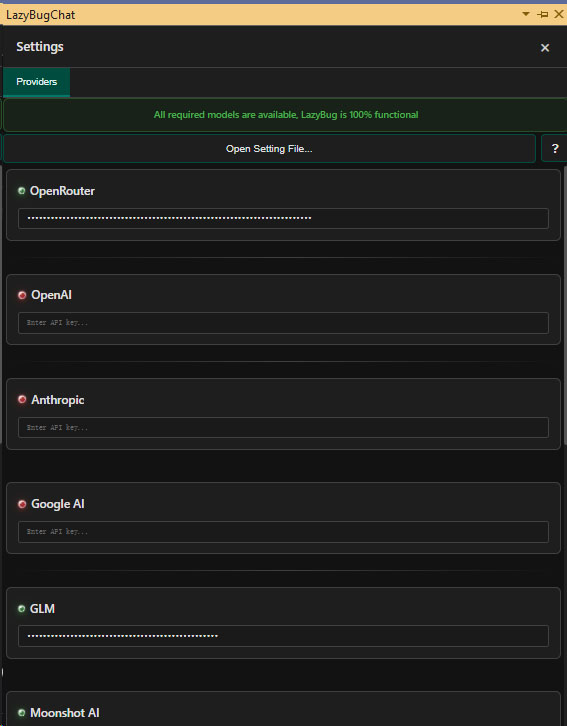This screenshot has height=726, width=567.
Task: Focus the Google AI API key field
Action: click(x=283, y=532)
